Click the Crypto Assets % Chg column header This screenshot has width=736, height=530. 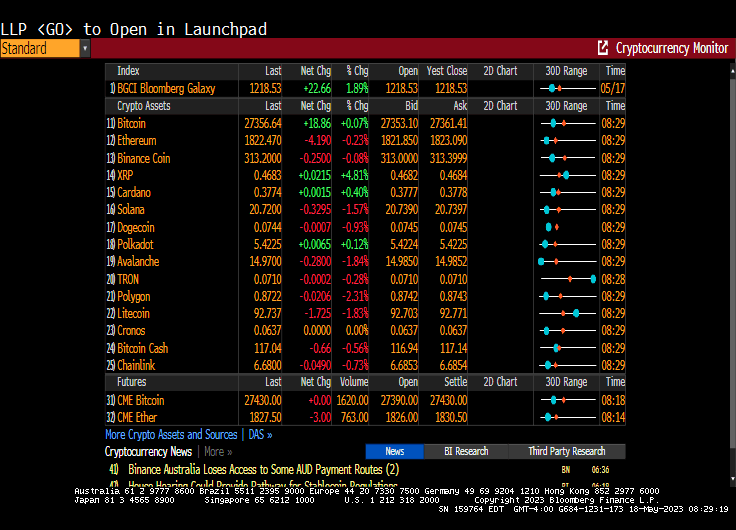357,106
